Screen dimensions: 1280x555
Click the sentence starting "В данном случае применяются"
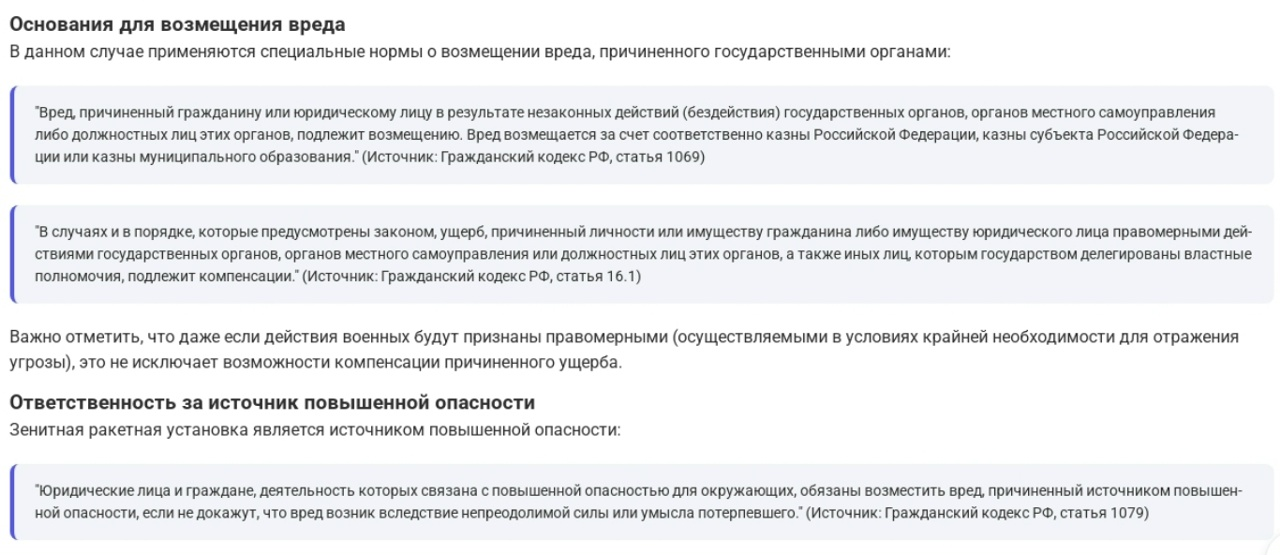[x=479, y=50]
